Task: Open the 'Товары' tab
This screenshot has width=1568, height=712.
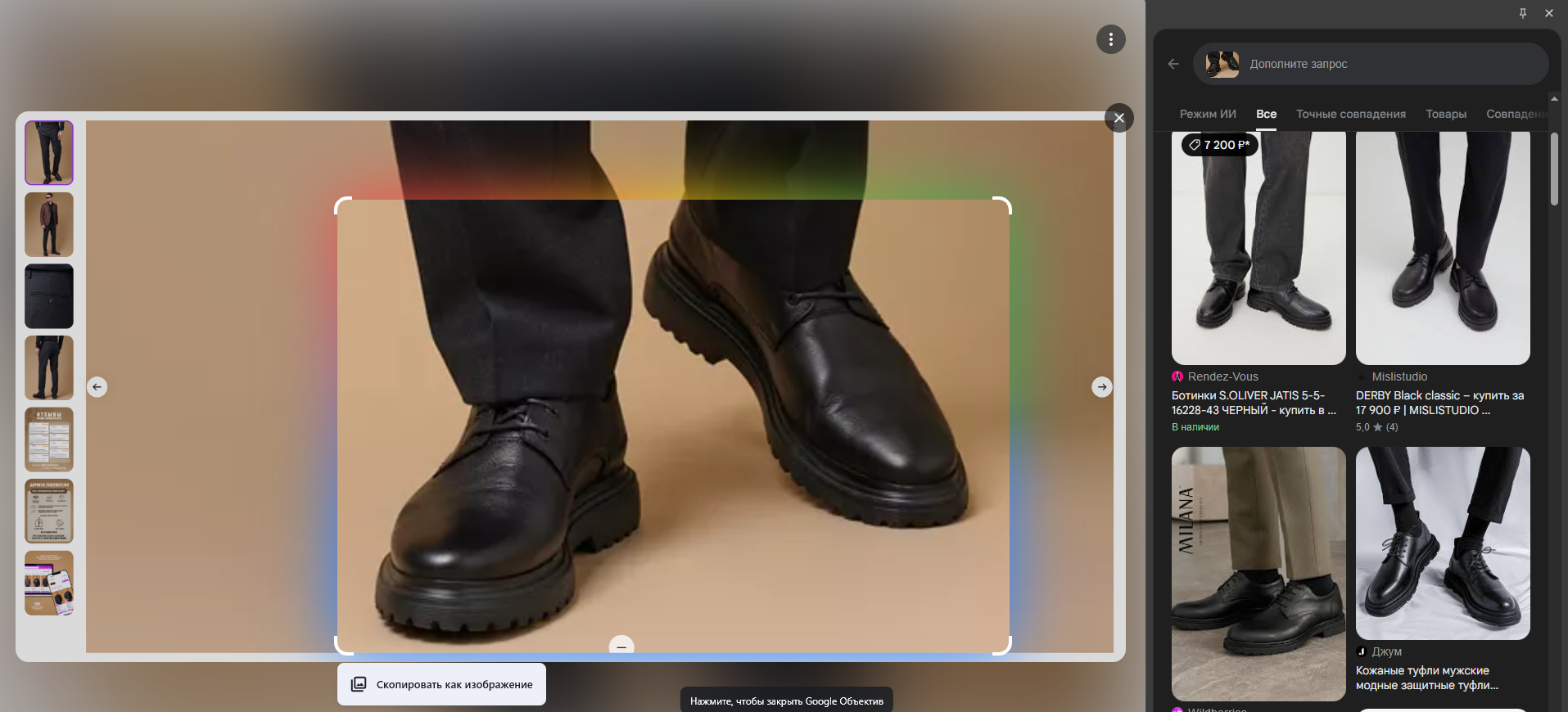Action: pyautogui.click(x=1446, y=114)
